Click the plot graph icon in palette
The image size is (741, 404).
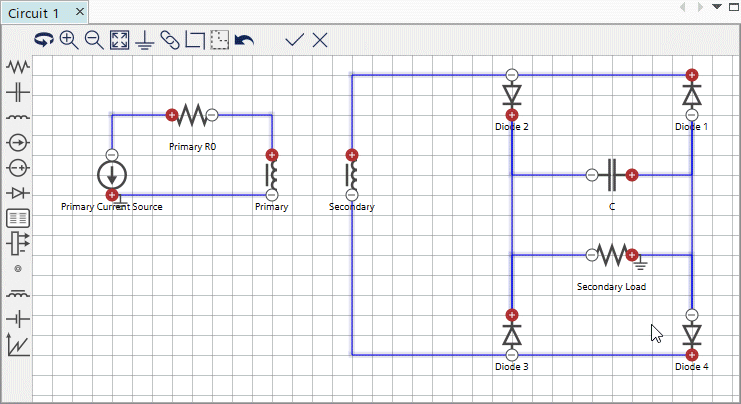[18, 345]
